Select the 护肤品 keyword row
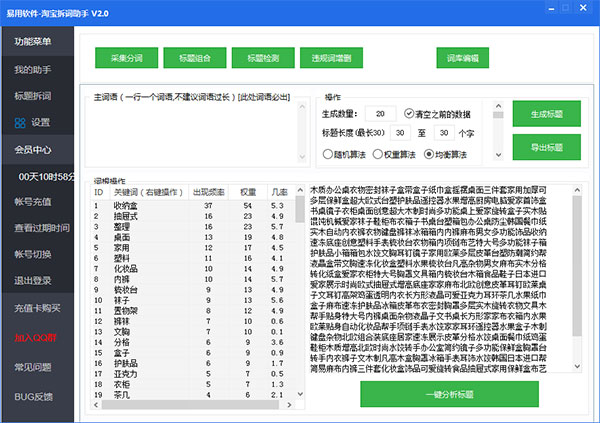The height and width of the screenshot is (423, 600). 193,363
